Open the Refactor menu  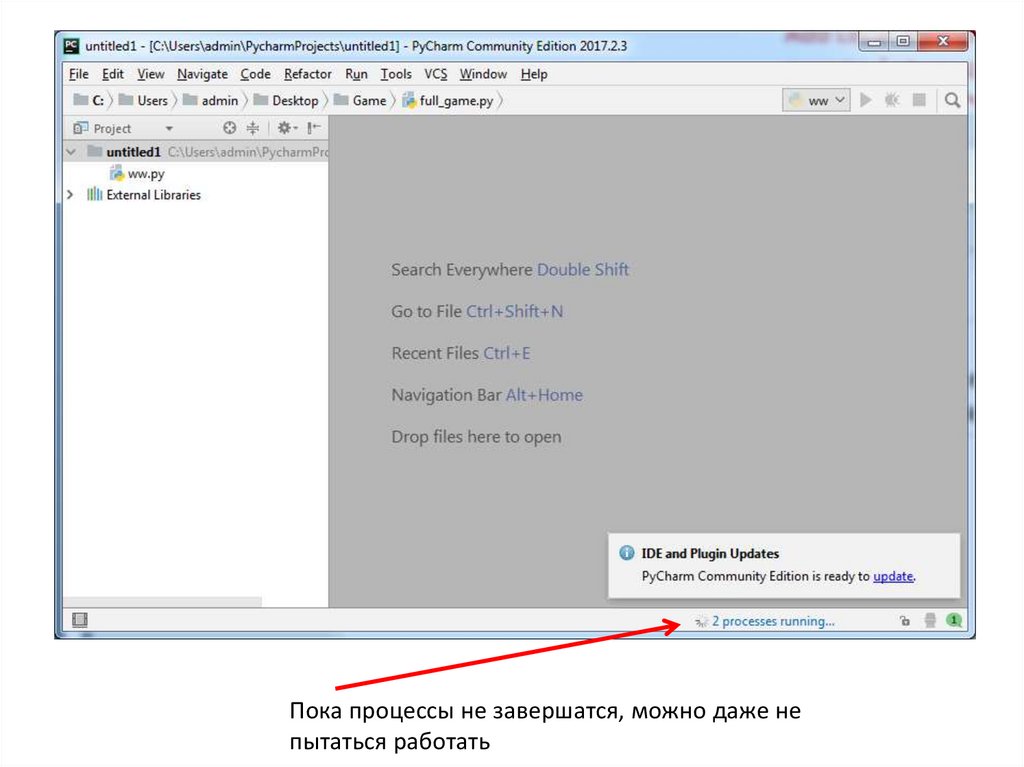point(307,74)
